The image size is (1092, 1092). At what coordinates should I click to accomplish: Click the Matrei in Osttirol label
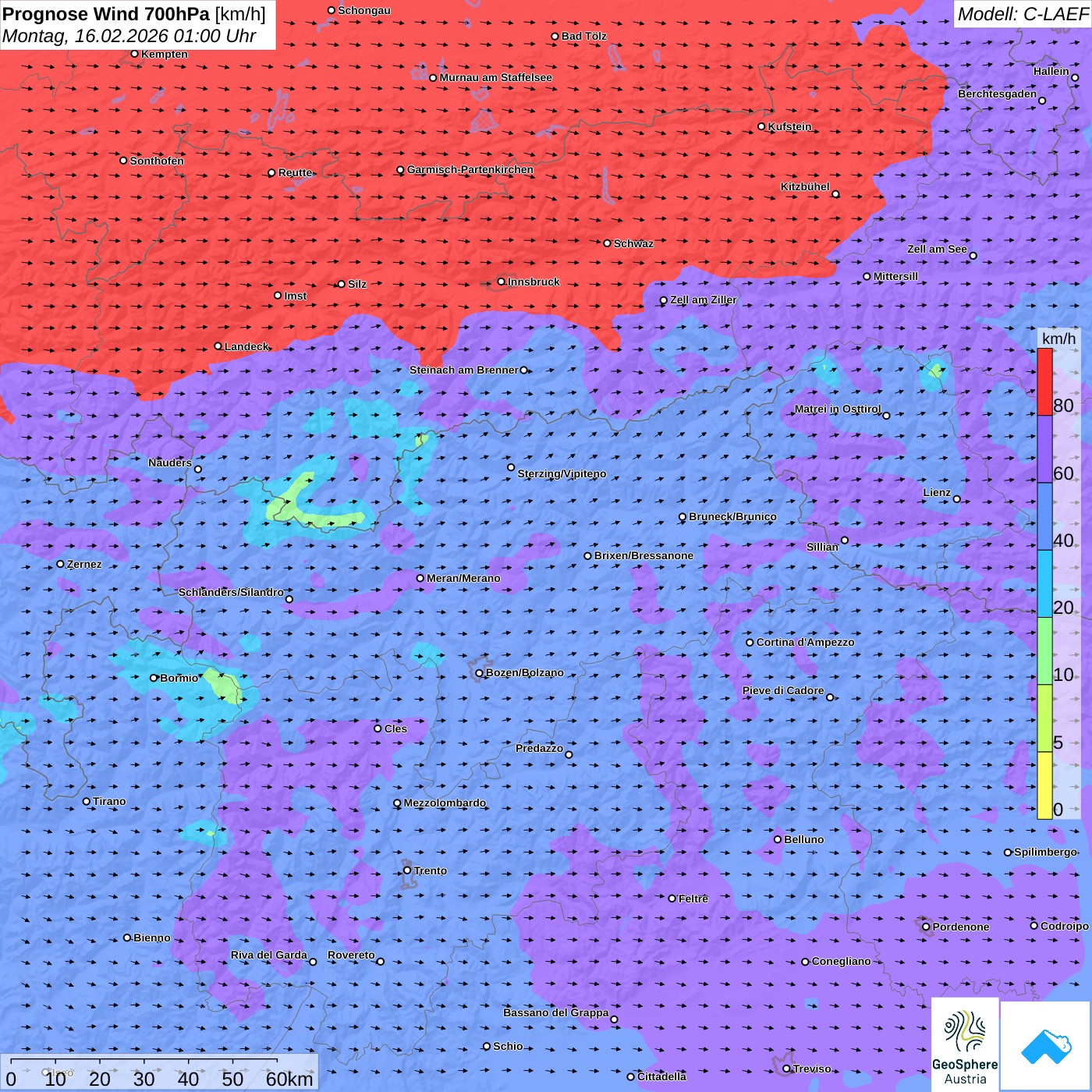(838, 409)
